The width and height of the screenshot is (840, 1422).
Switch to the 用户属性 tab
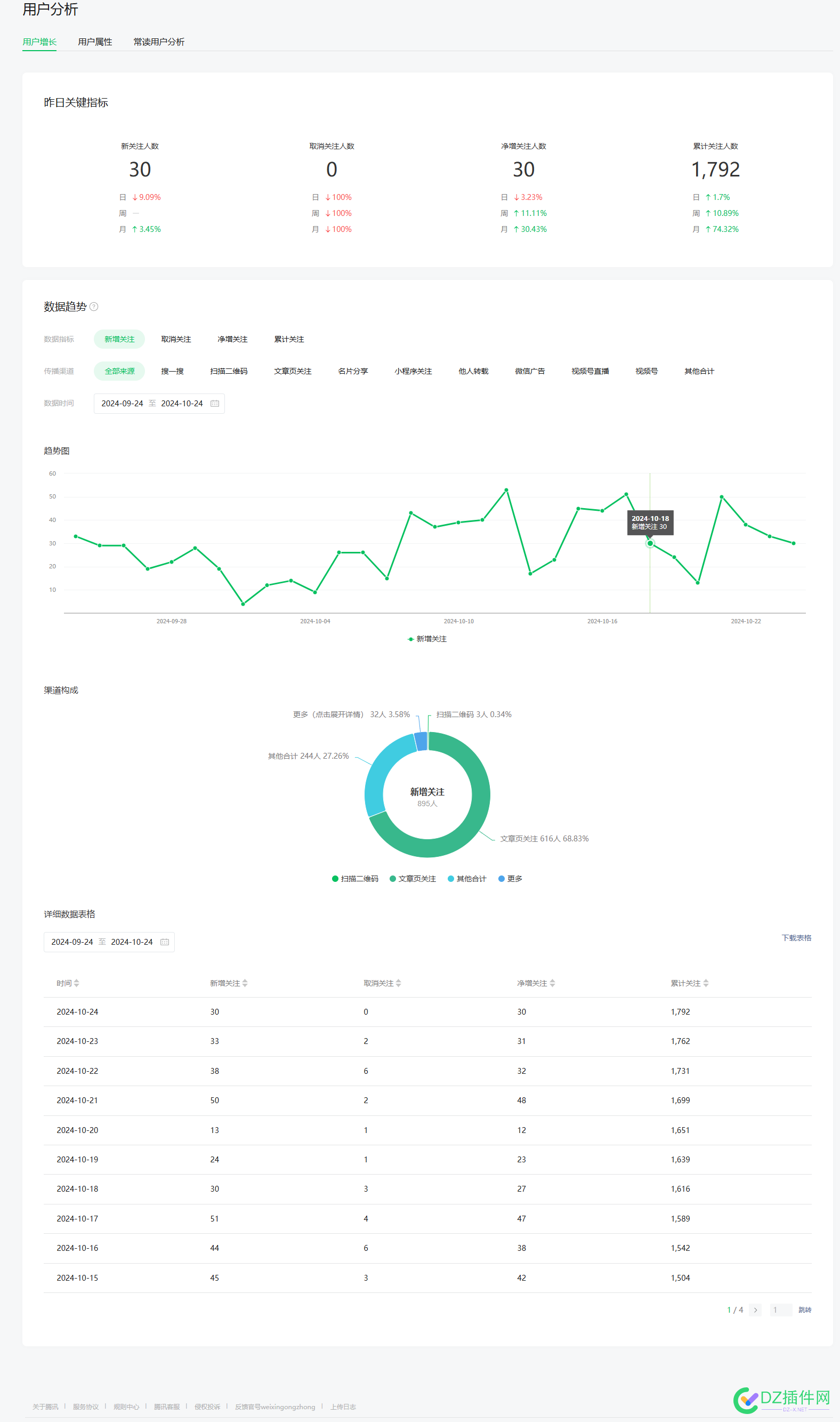pos(95,42)
